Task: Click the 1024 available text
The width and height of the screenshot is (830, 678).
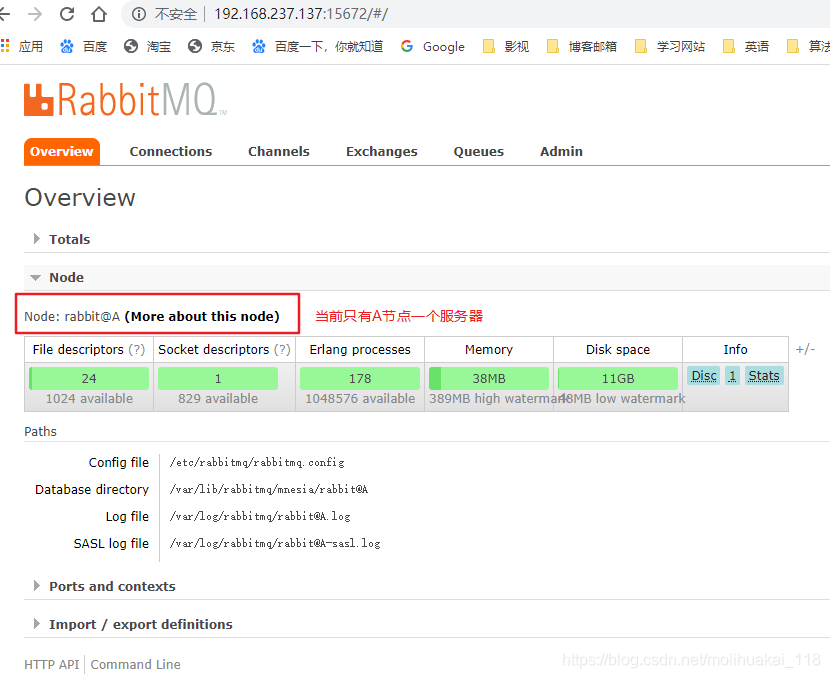Action: click(x=89, y=399)
